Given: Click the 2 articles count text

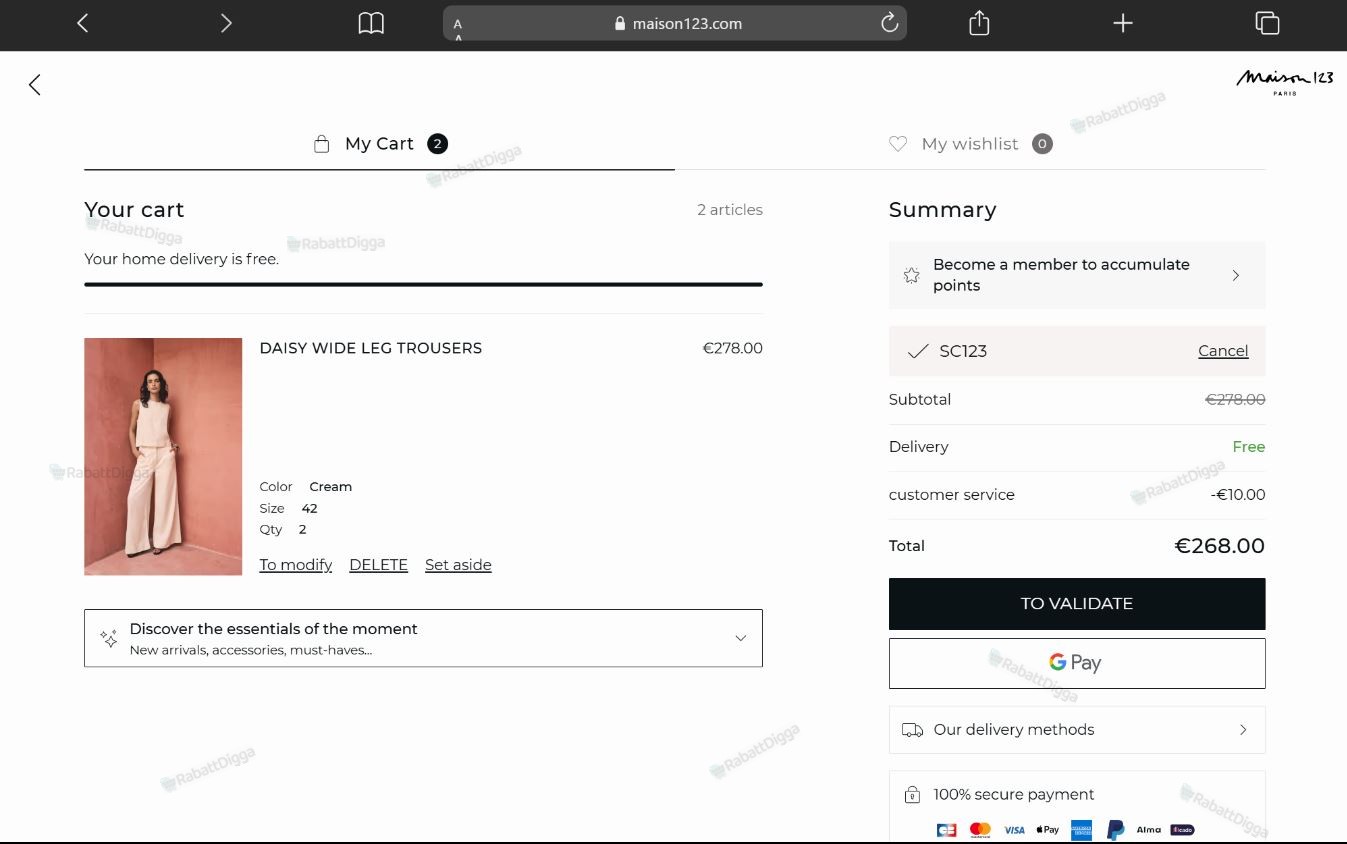Looking at the screenshot, I should 730,210.
